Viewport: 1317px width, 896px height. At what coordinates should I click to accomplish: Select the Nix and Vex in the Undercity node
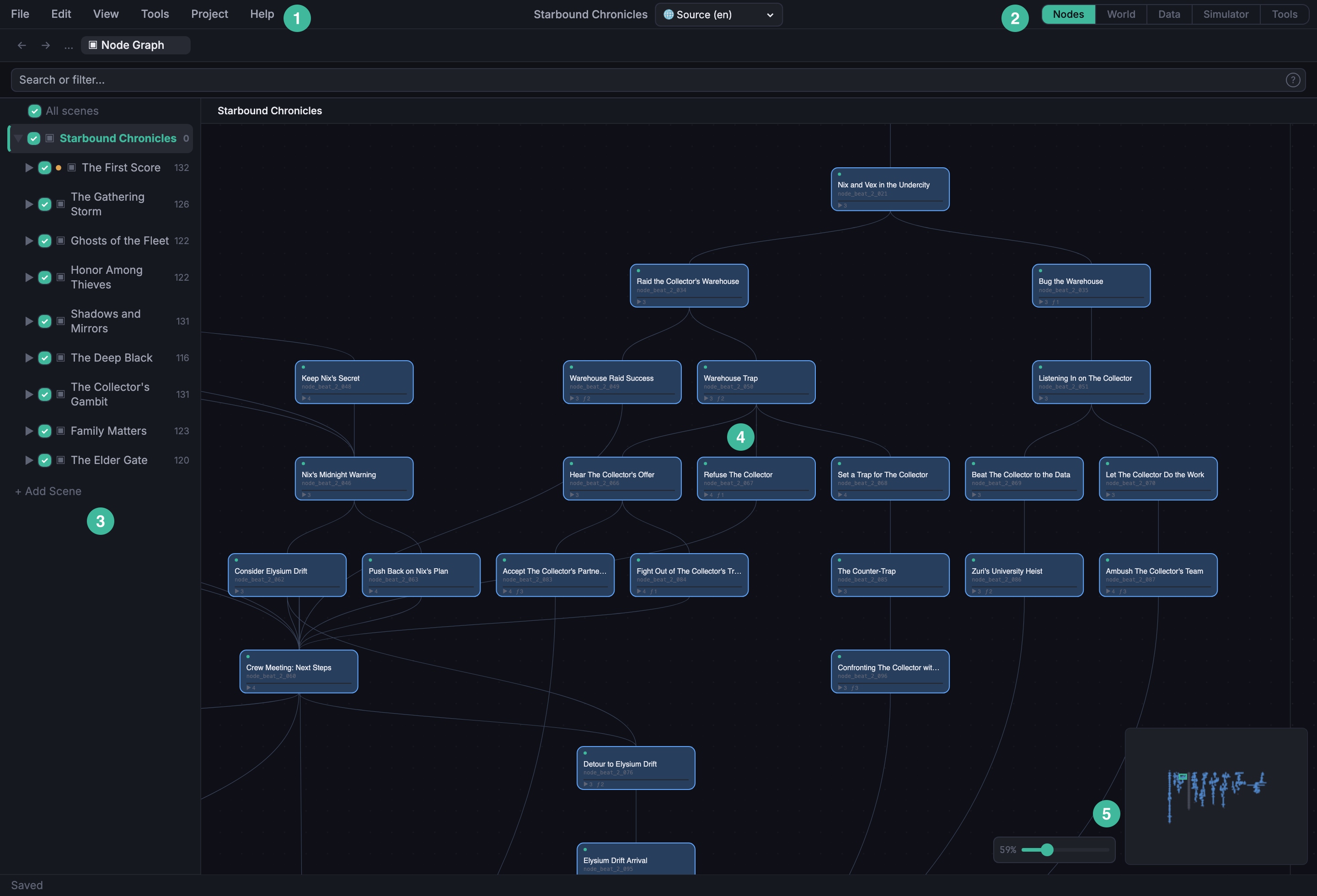[x=890, y=189]
